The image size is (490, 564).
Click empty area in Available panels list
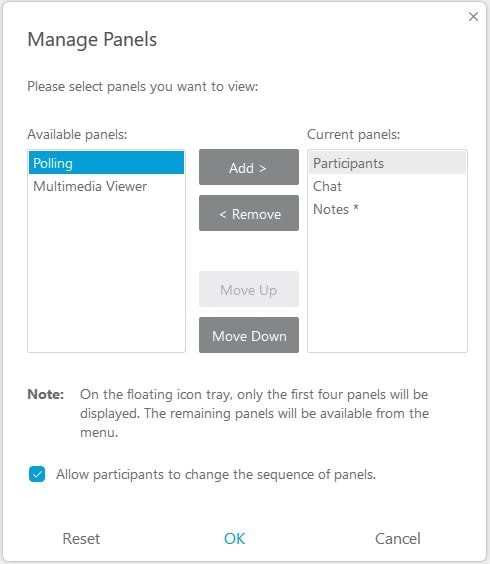click(106, 273)
